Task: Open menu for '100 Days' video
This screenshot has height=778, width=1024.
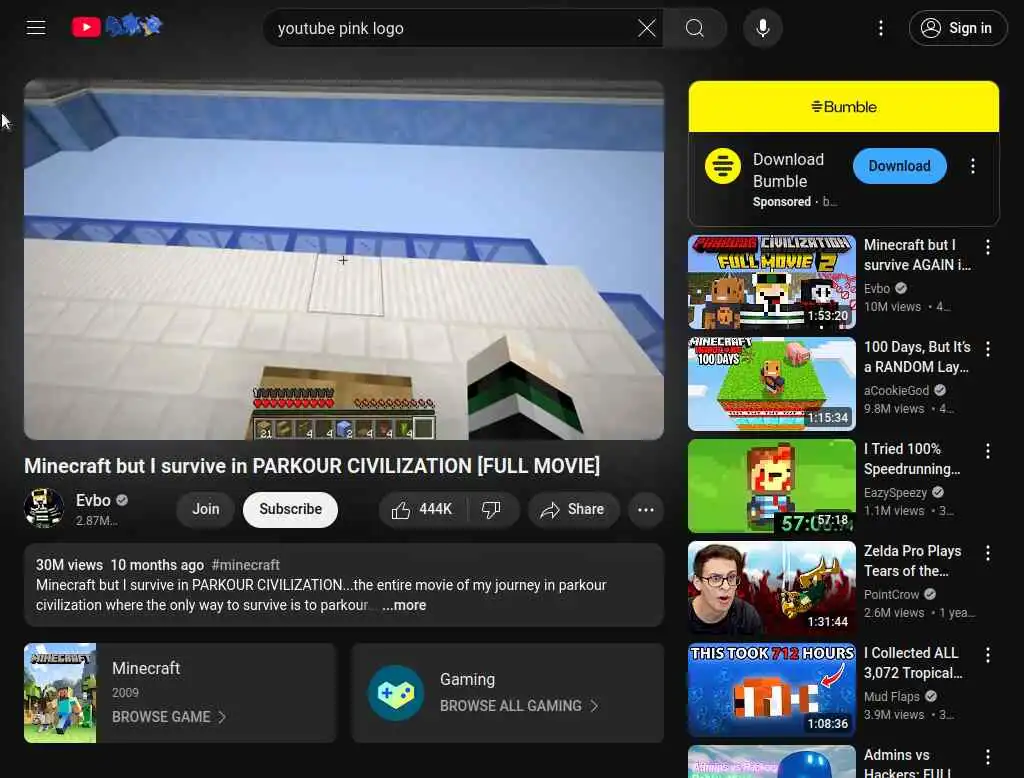Action: [x=987, y=349]
